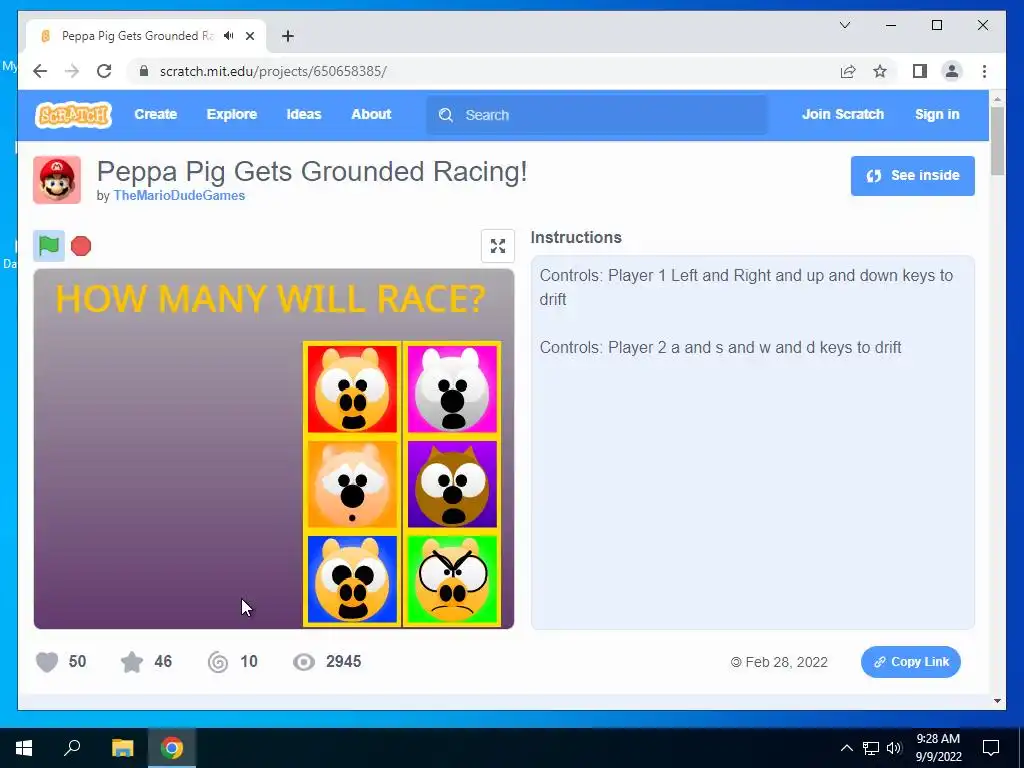Open volume control tray icon
The width and height of the screenshot is (1024, 768).
coord(894,748)
